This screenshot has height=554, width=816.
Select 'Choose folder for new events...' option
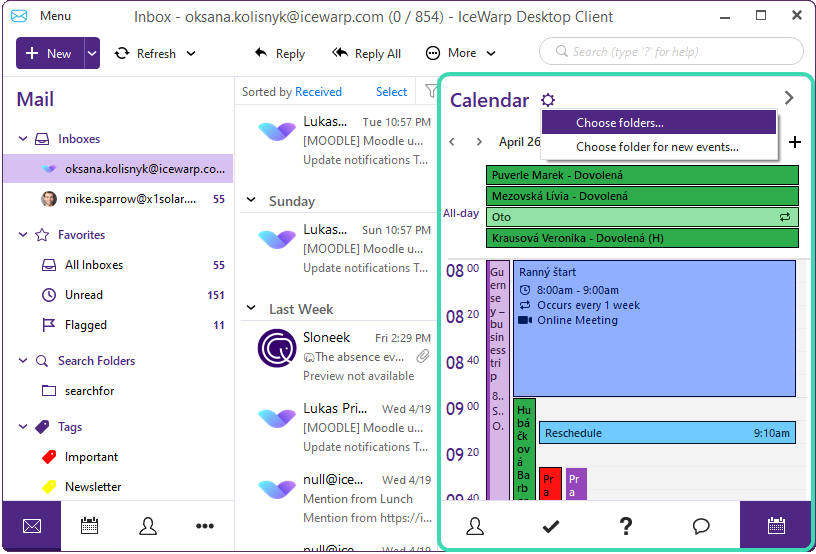coord(657,147)
